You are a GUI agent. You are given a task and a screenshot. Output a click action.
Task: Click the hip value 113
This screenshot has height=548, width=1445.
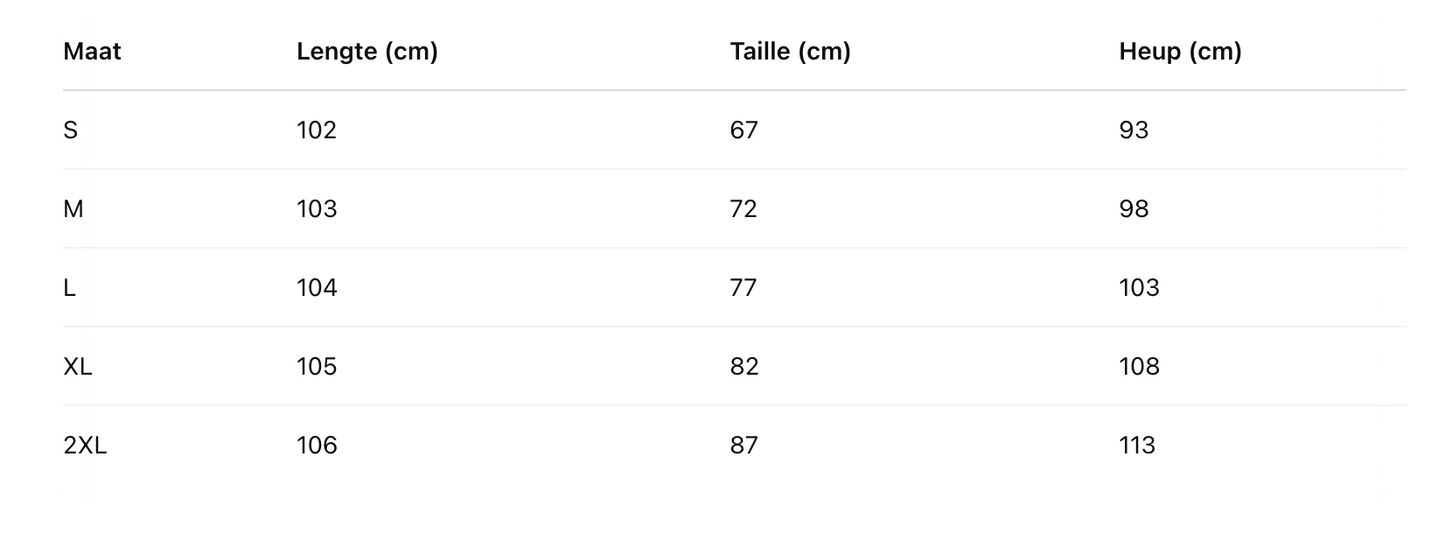pyautogui.click(x=1137, y=445)
